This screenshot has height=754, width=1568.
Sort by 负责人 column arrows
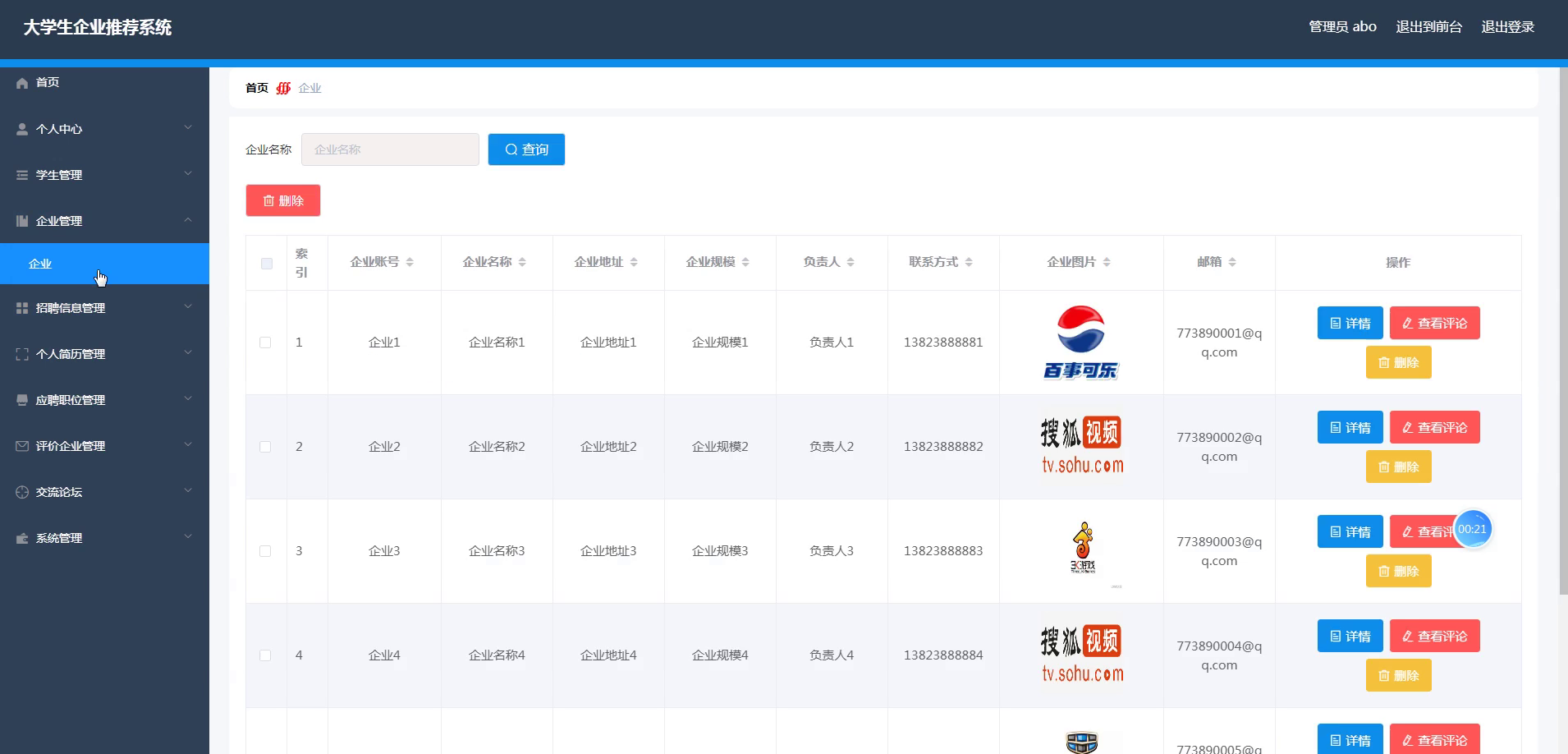(x=850, y=262)
